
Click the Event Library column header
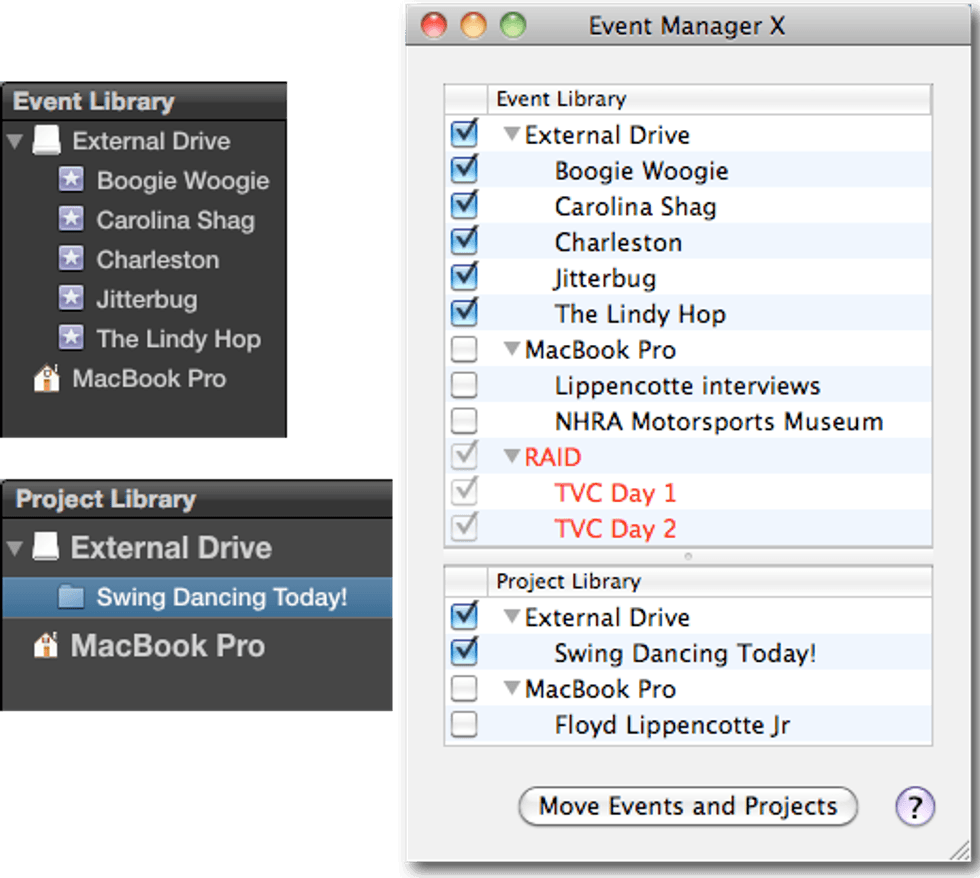pyautogui.click(x=709, y=99)
